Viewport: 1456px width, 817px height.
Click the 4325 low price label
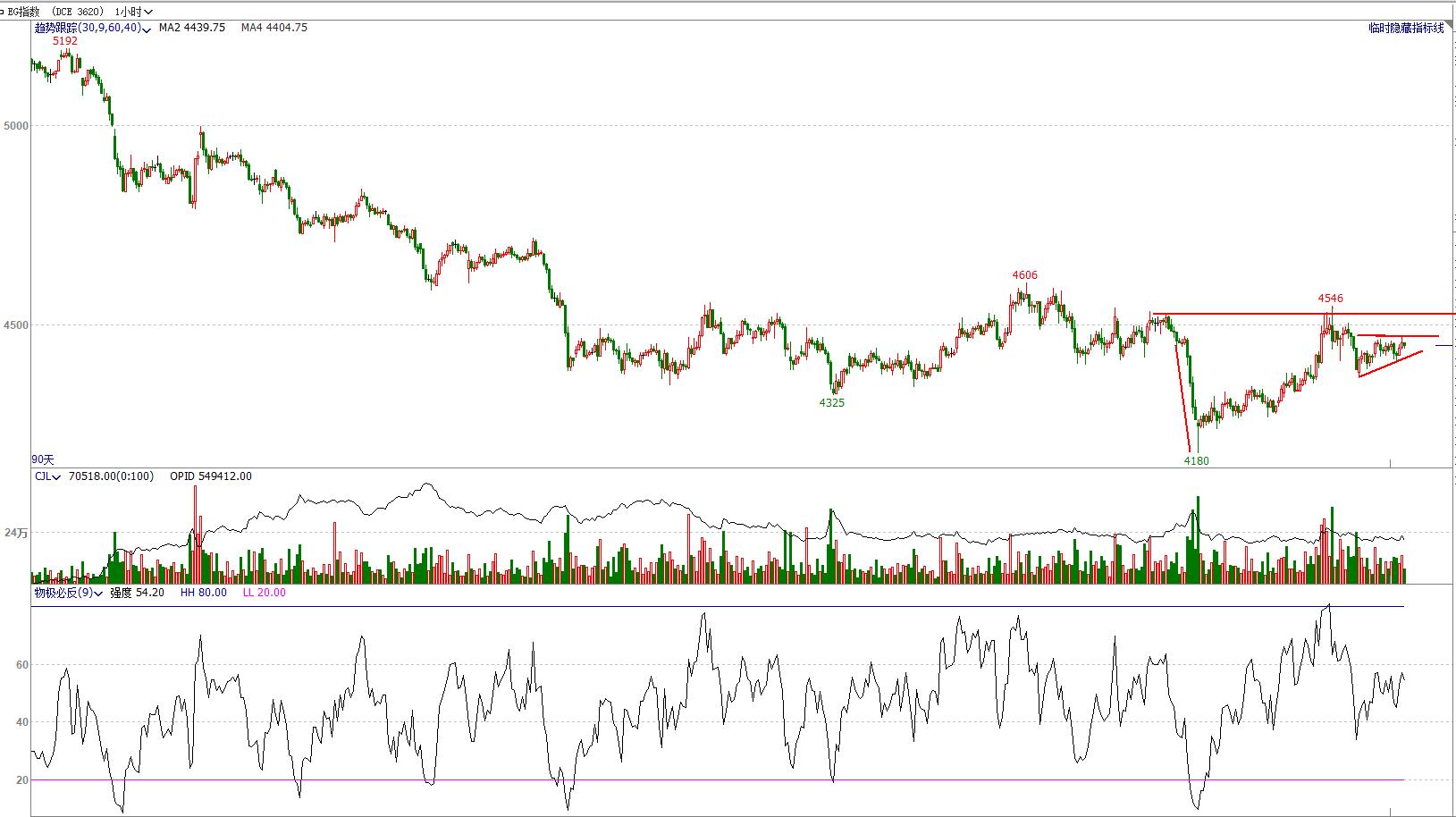tap(832, 403)
